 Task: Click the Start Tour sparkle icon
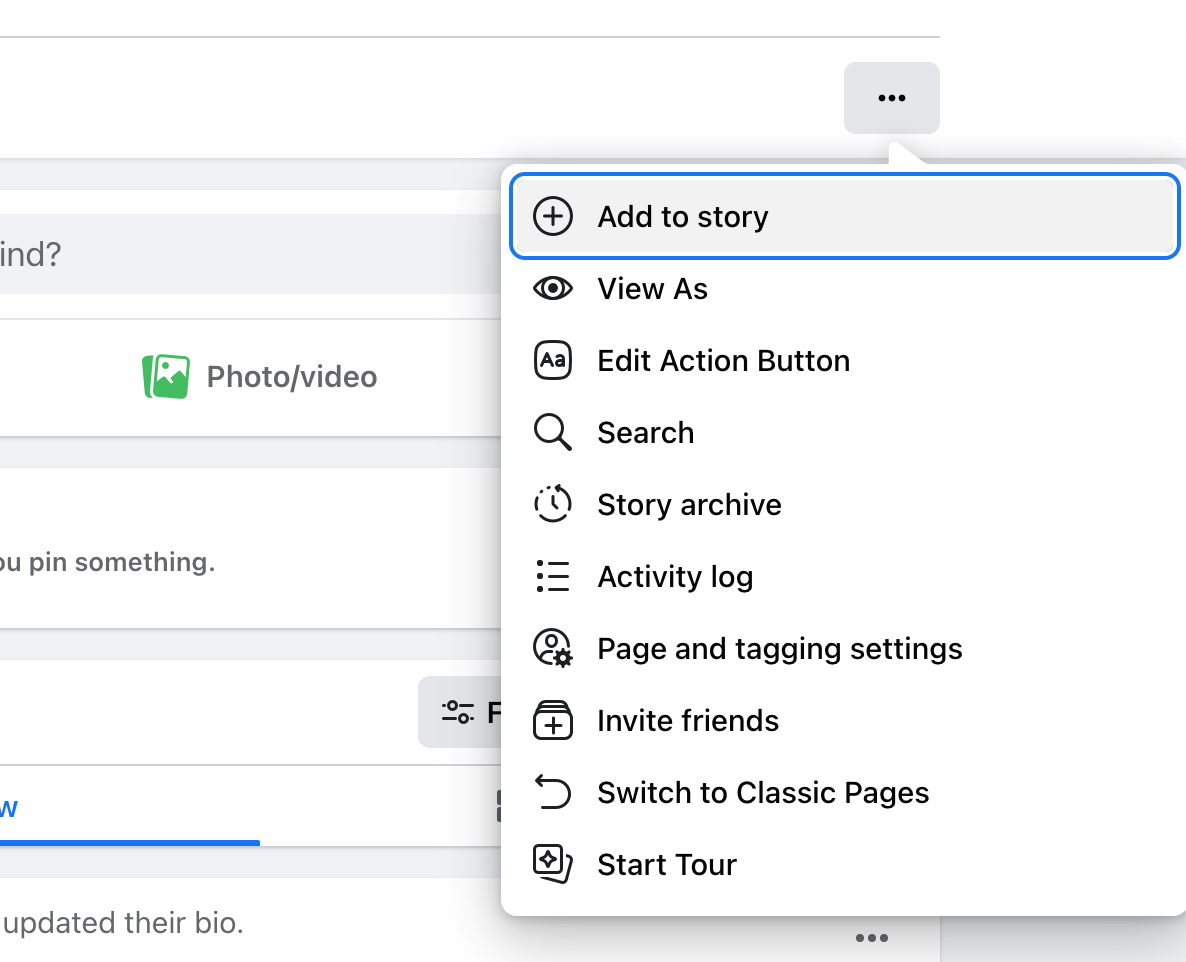(553, 865)
